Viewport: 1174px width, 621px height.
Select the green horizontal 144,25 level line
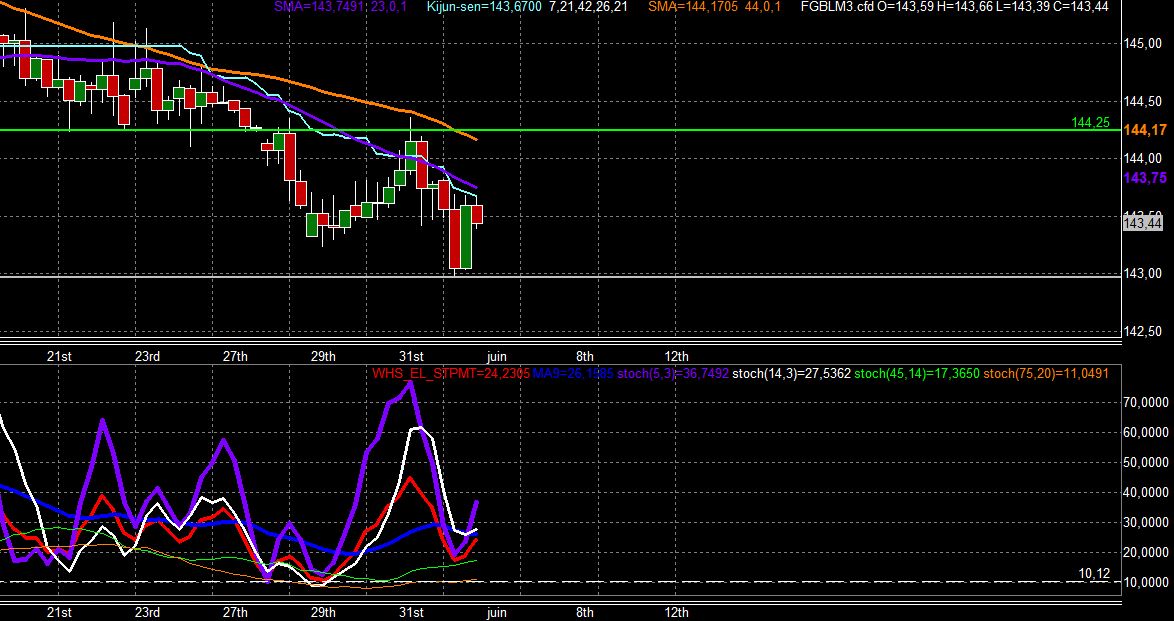561,130
